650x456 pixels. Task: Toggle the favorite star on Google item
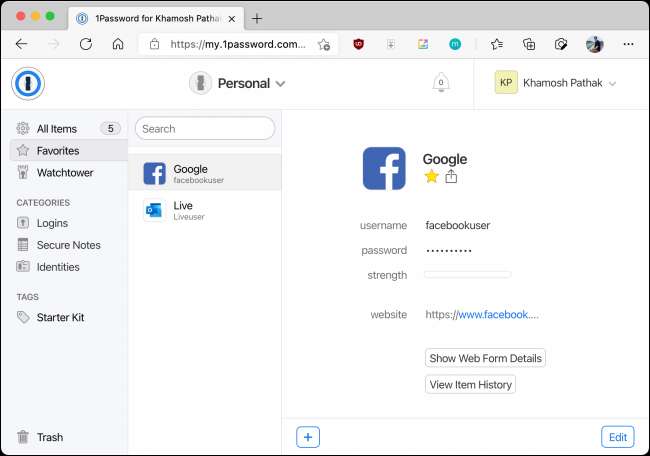click(x=432, y=177)
